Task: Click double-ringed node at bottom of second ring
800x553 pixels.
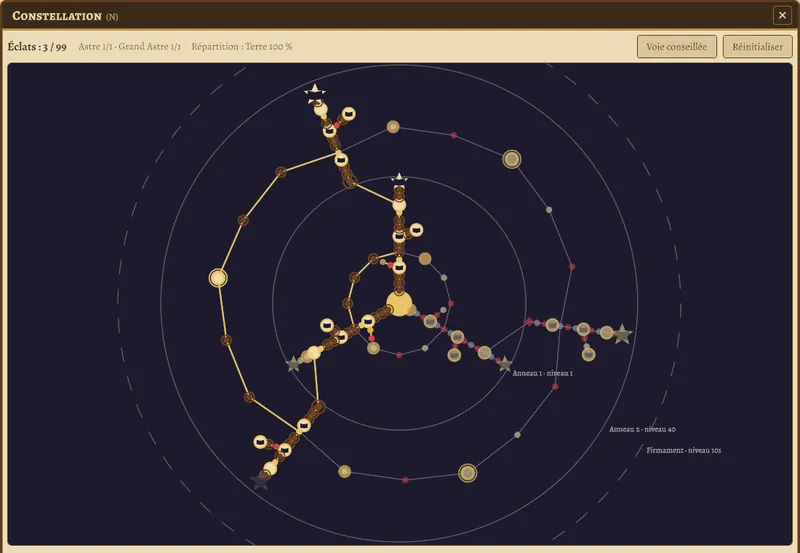Action: click(467, 473)
